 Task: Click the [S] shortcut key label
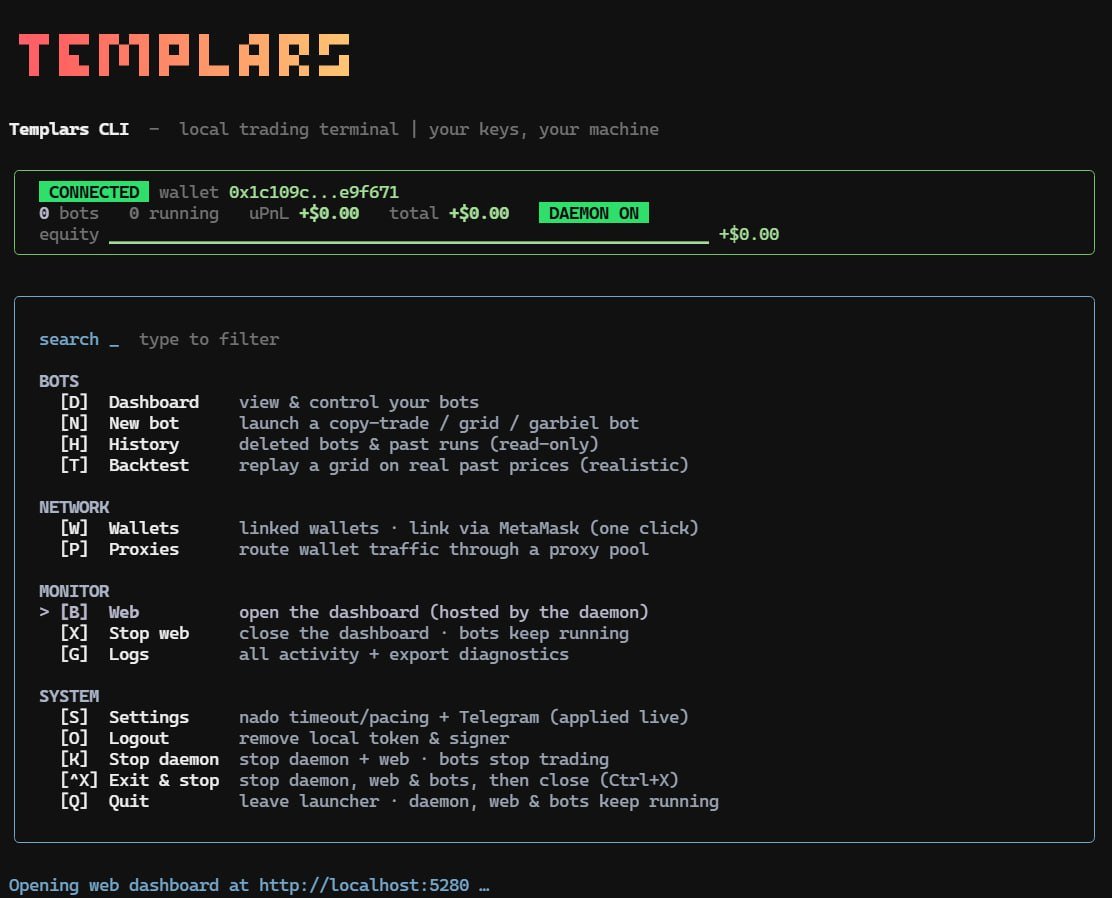point(74,717)
